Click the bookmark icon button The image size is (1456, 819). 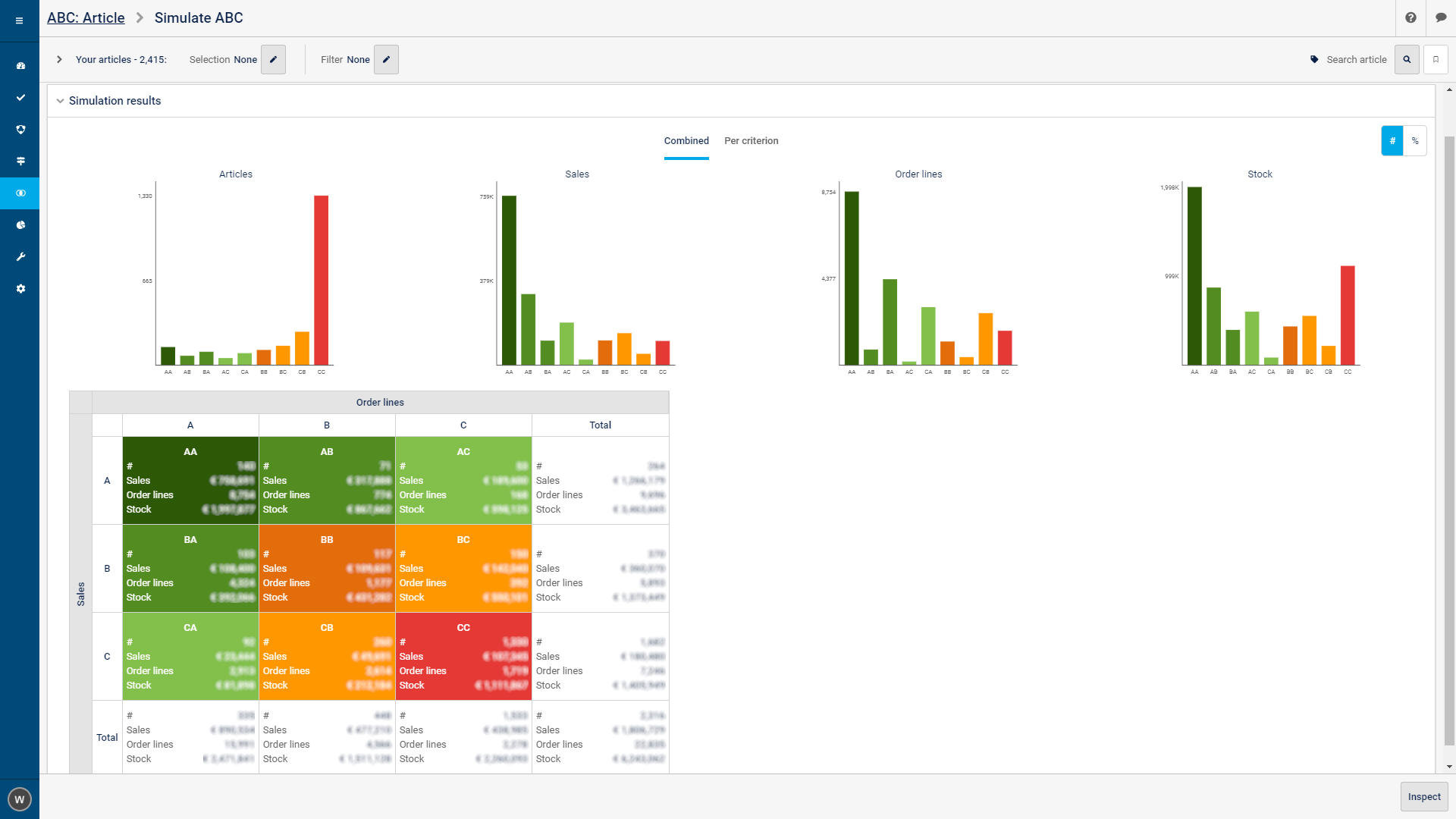tap(1436, 59)
